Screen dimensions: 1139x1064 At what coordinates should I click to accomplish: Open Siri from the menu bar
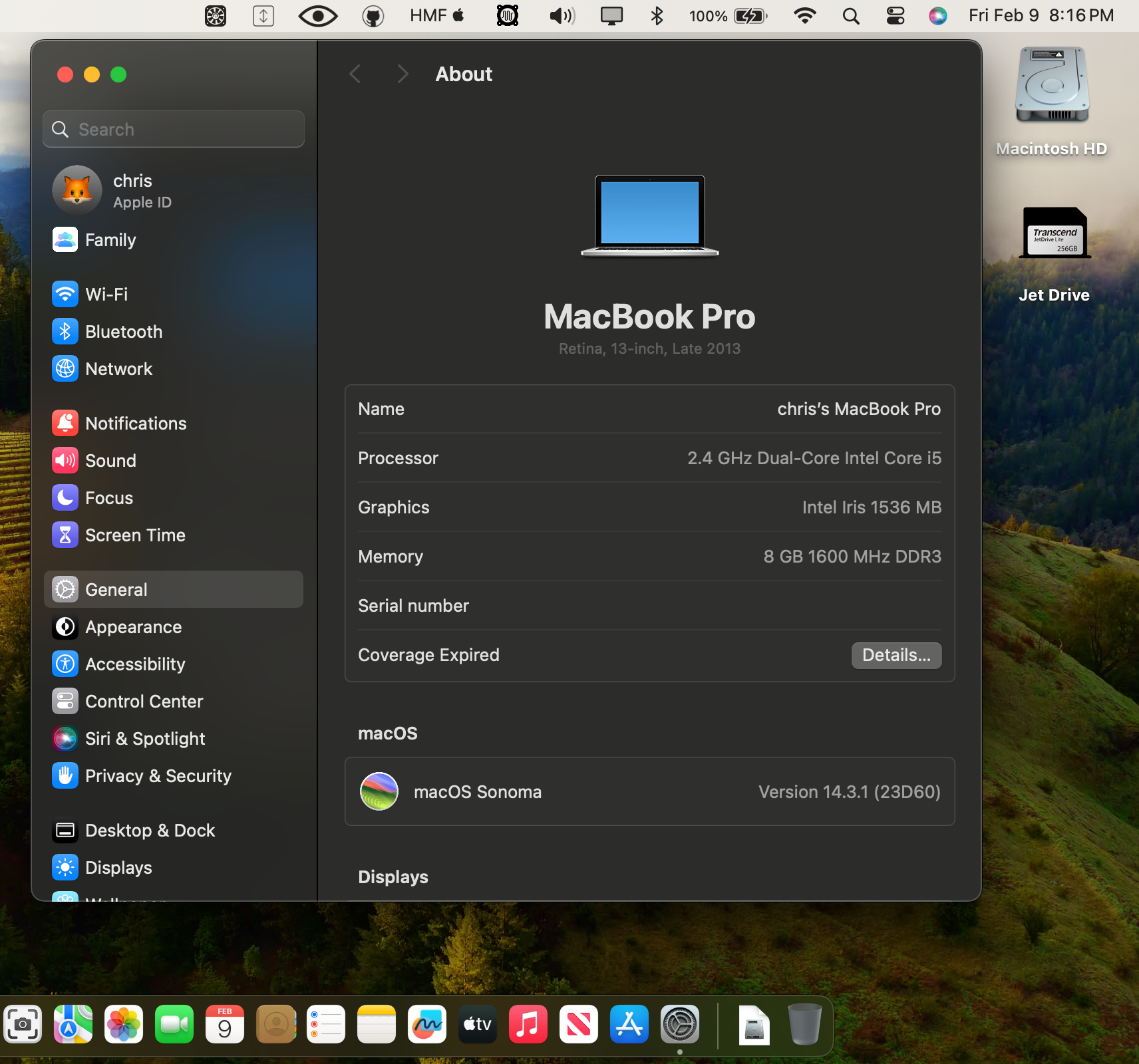tap(938, 16)
